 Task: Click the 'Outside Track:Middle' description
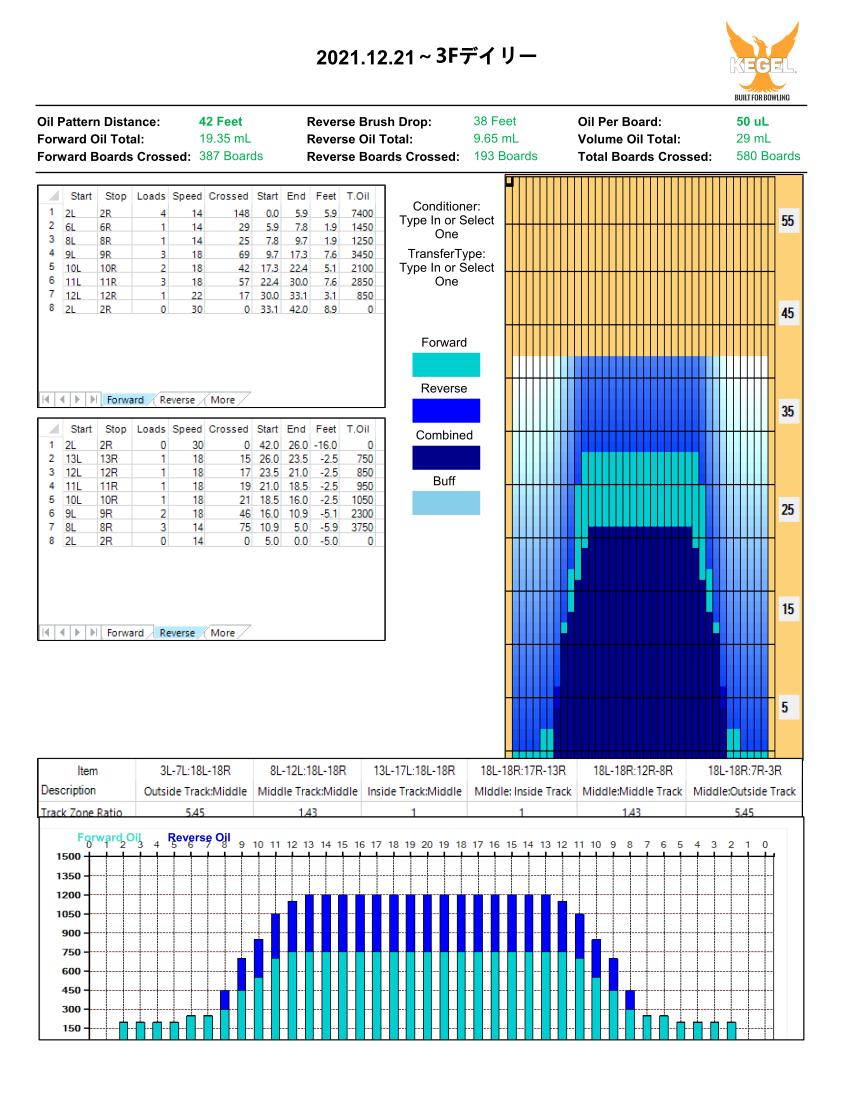(195, 791)
